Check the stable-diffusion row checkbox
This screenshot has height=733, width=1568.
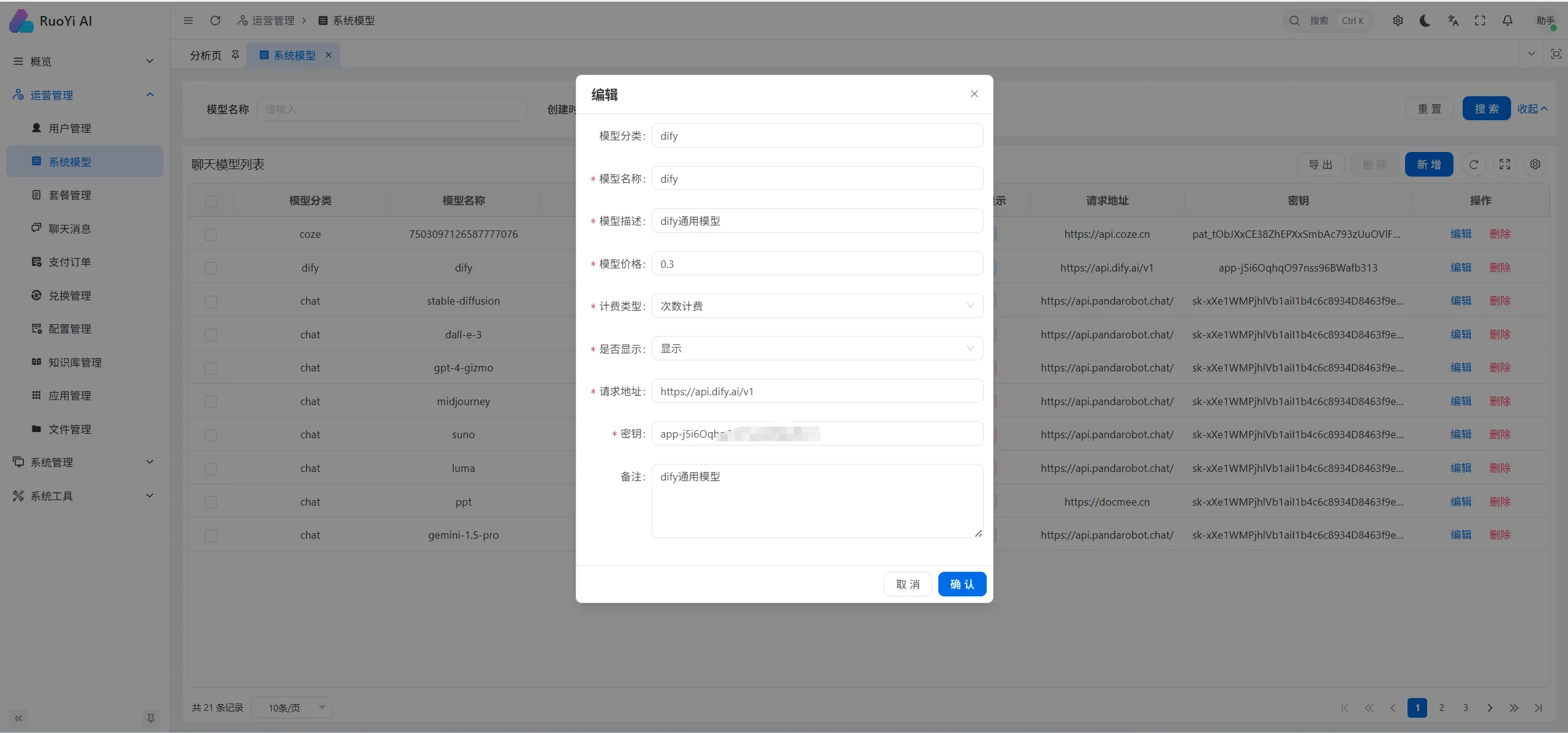coord(211,302)
